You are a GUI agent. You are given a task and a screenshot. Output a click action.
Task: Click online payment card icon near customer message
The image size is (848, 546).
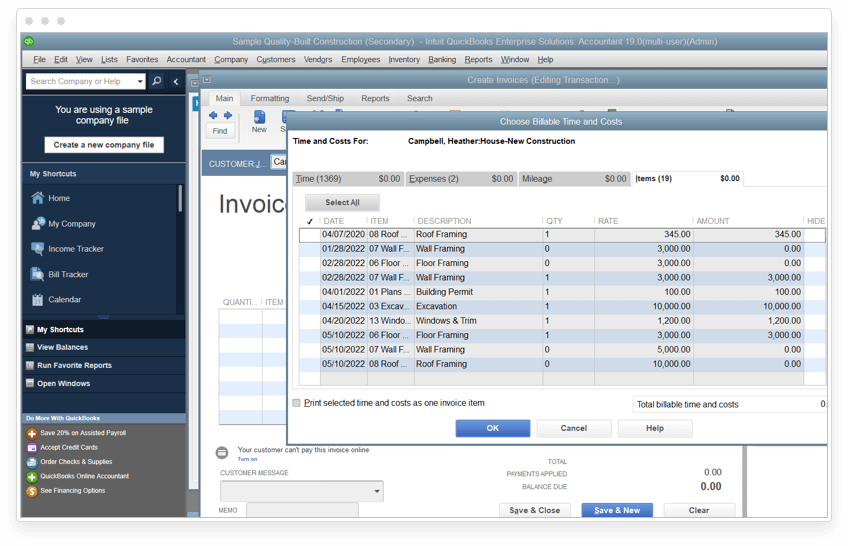pos(222,452)
